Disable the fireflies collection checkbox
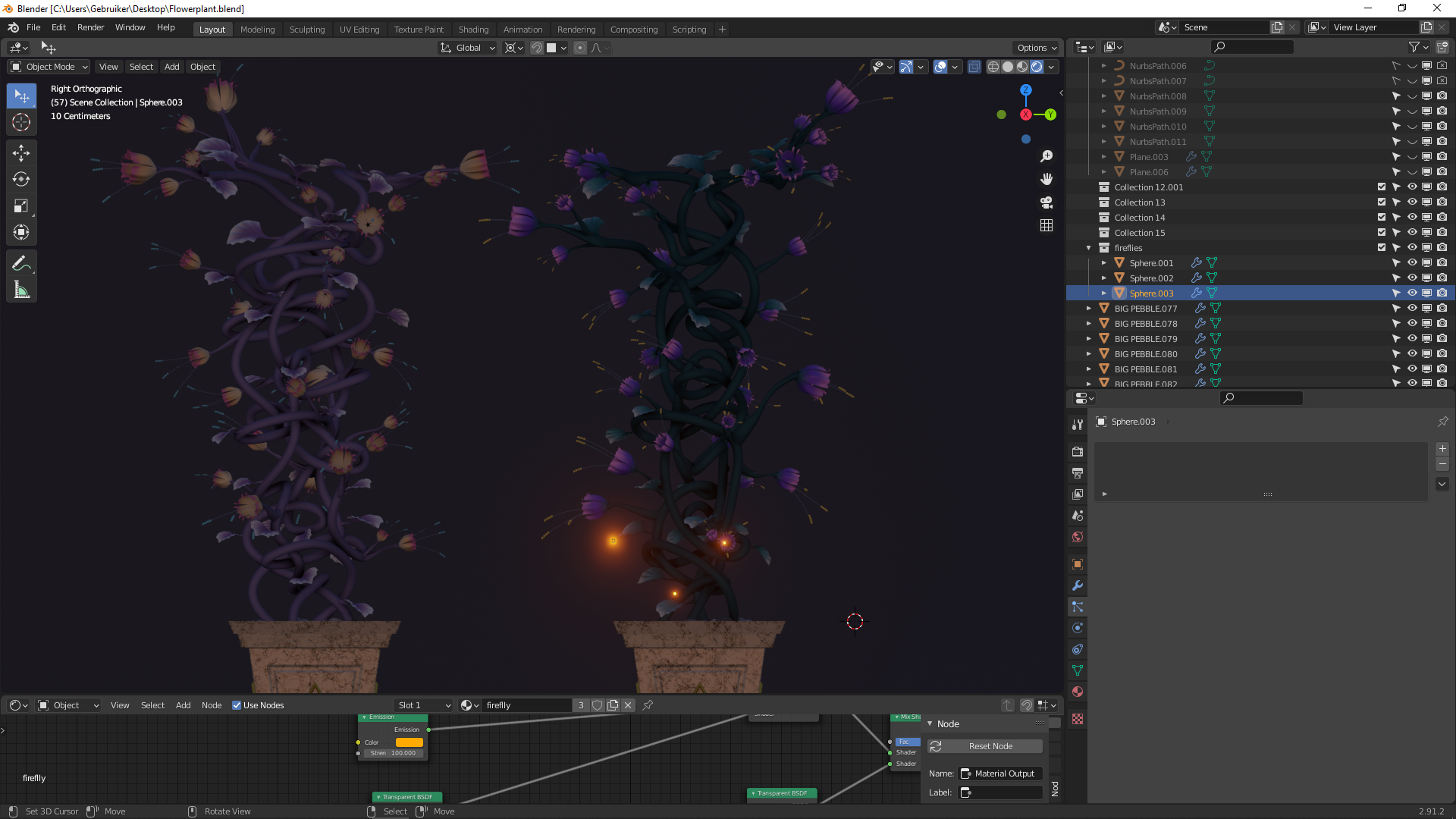This screenshot has height=819, width=1456. click(x=1382, y=248)
